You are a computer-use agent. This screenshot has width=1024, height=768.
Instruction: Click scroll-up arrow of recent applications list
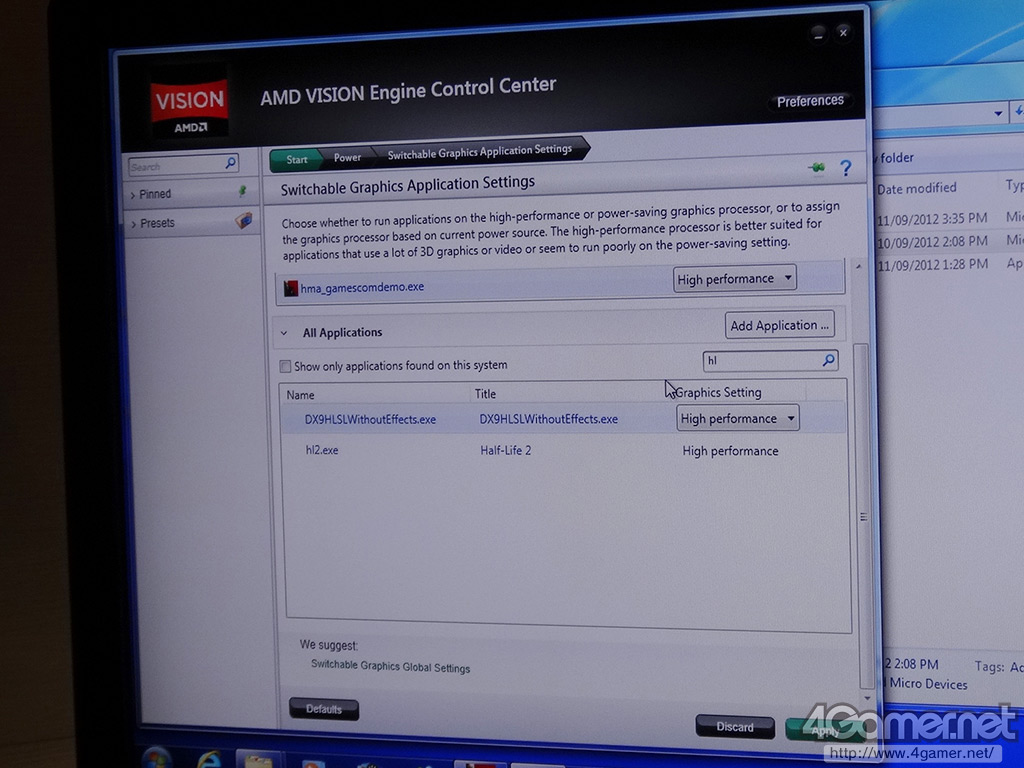tap(858, 267)
